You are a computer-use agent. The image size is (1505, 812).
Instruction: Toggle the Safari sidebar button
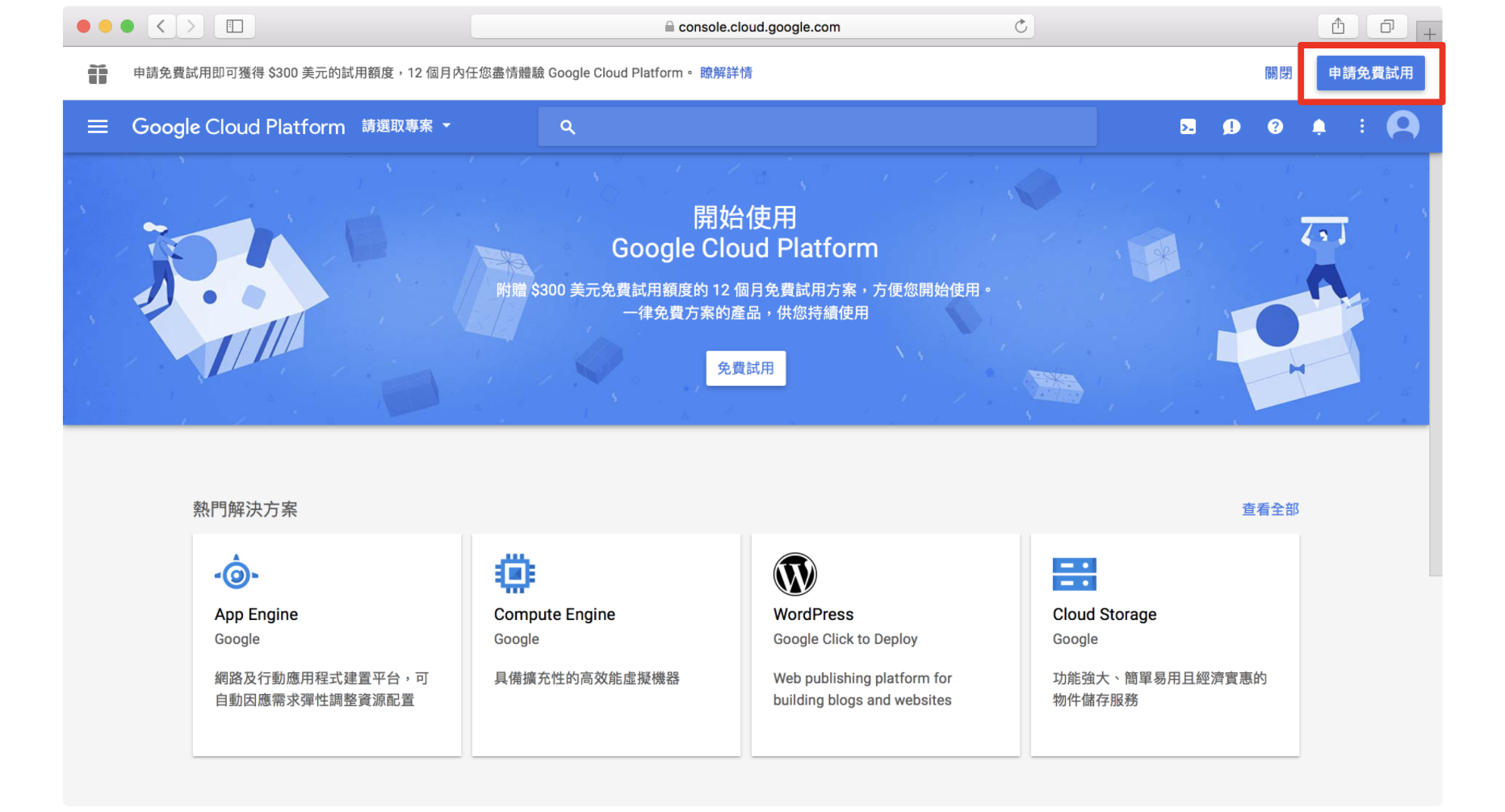pyautogui.click(x=235, y=27)
